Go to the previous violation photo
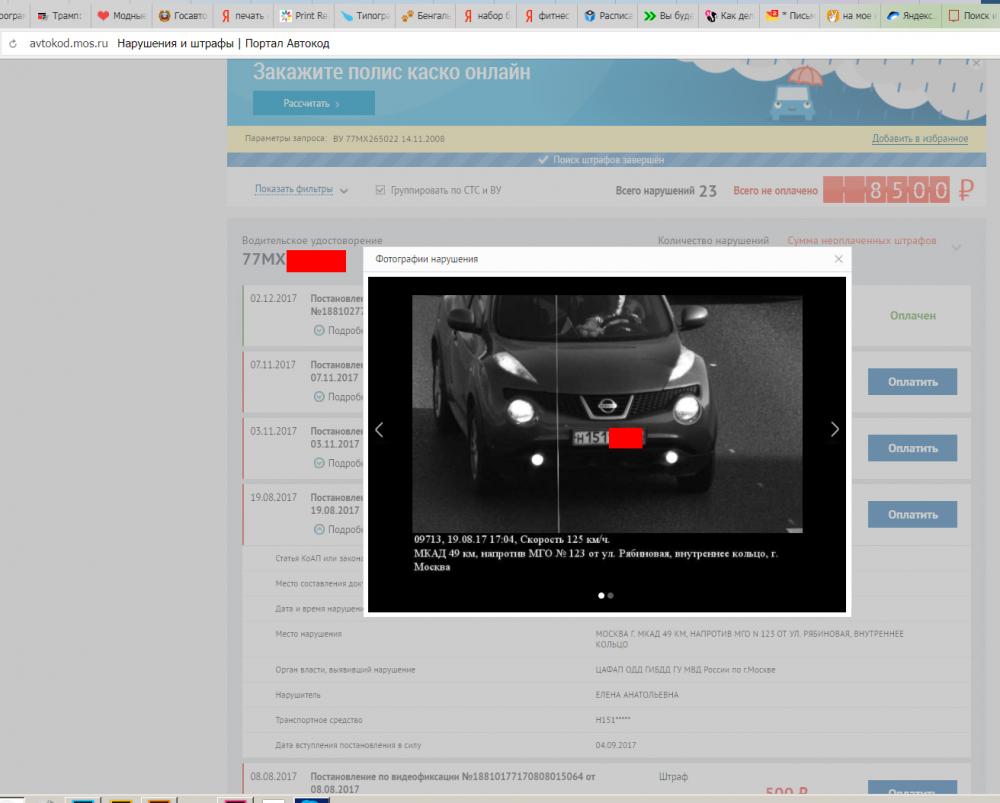The image size is (1000, 803). (379, 429)
